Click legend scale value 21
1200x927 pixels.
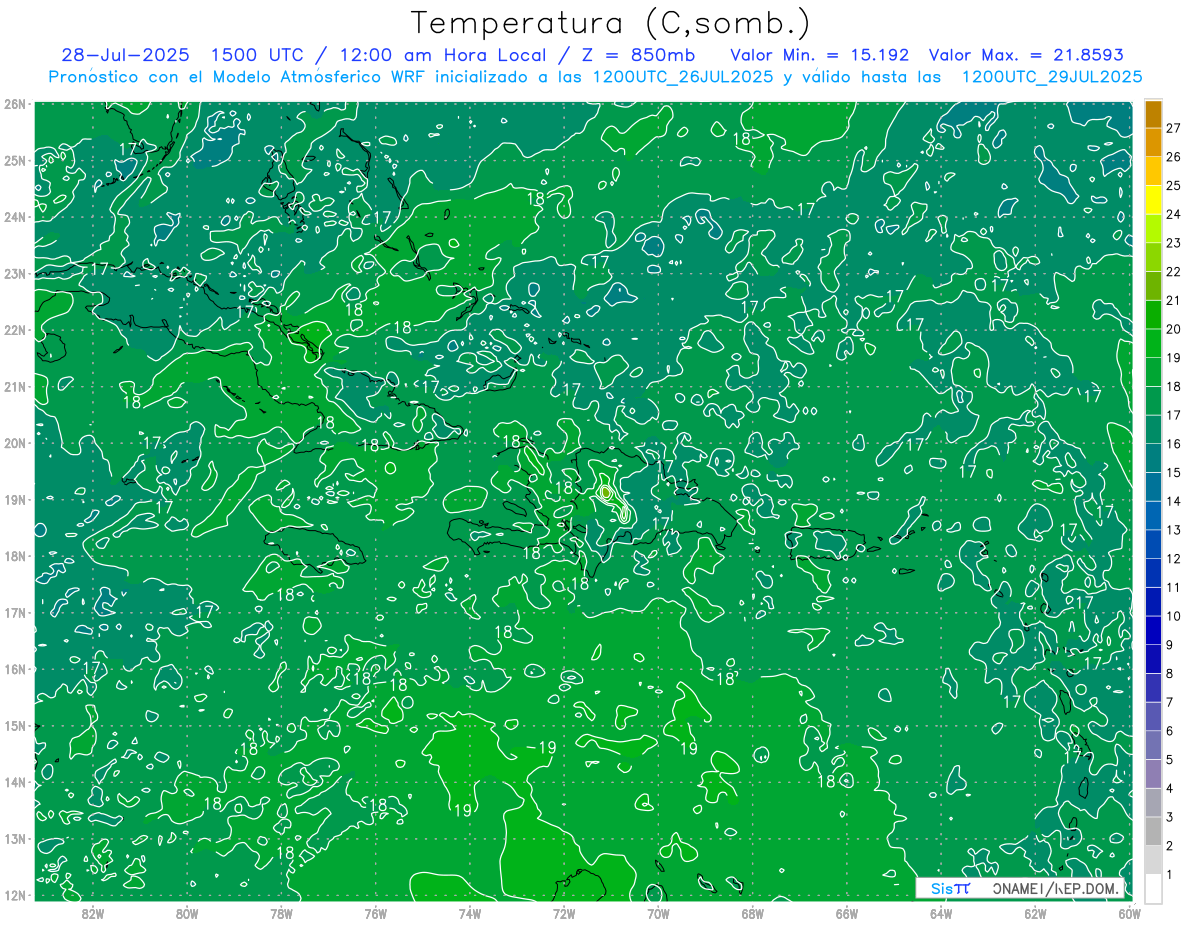tap(1174, 300)
